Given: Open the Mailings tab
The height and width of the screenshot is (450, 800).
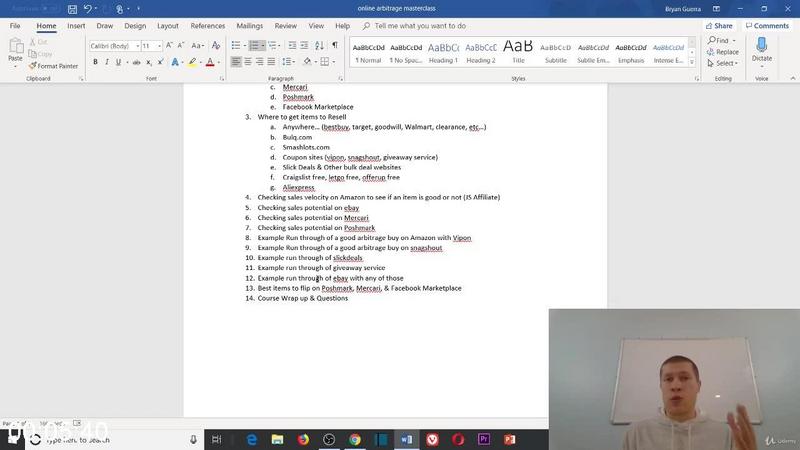Looking at the screenshot, I should point(249,26).
